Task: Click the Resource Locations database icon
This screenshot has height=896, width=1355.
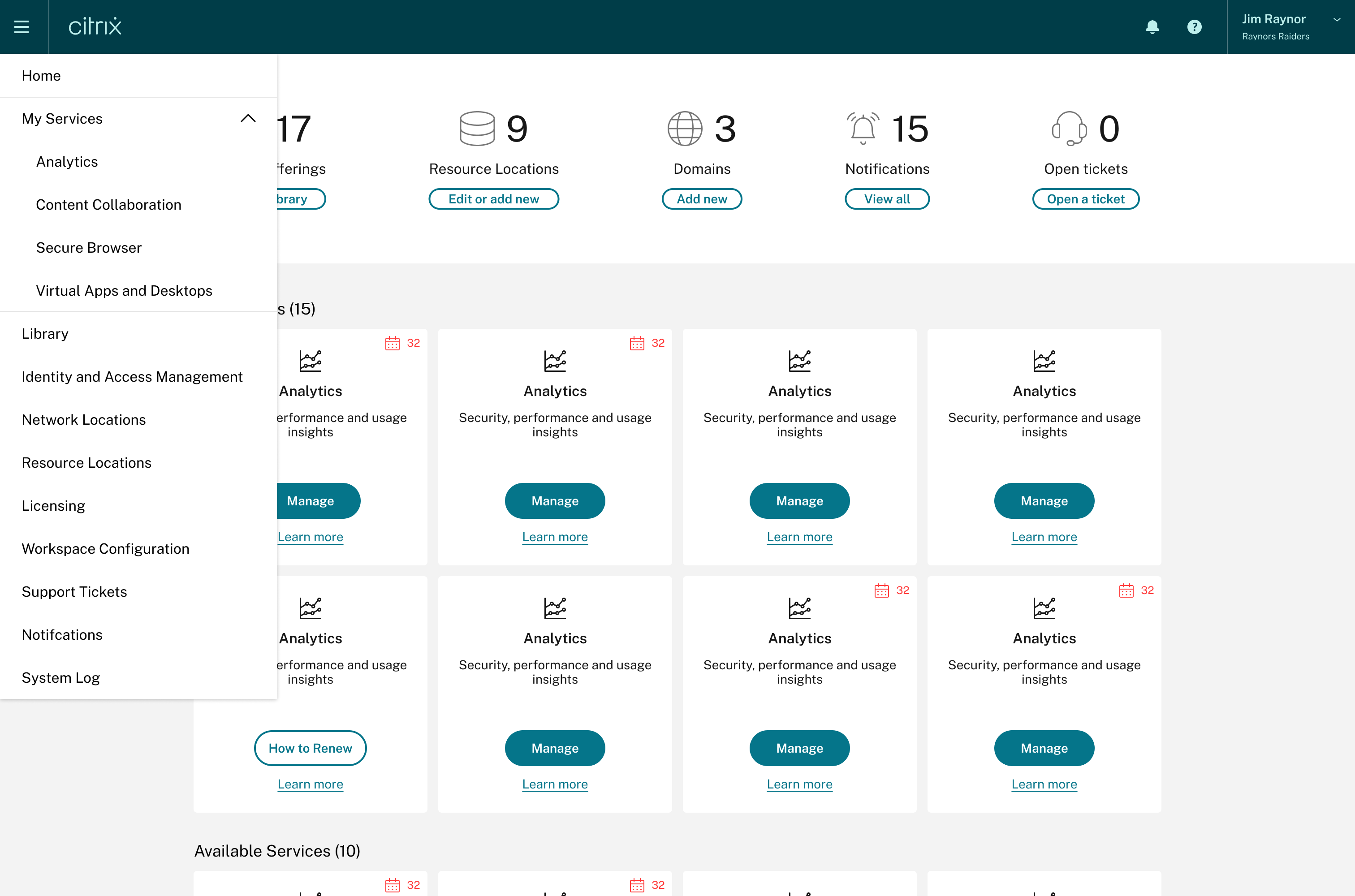Action: tap(477, 129)
